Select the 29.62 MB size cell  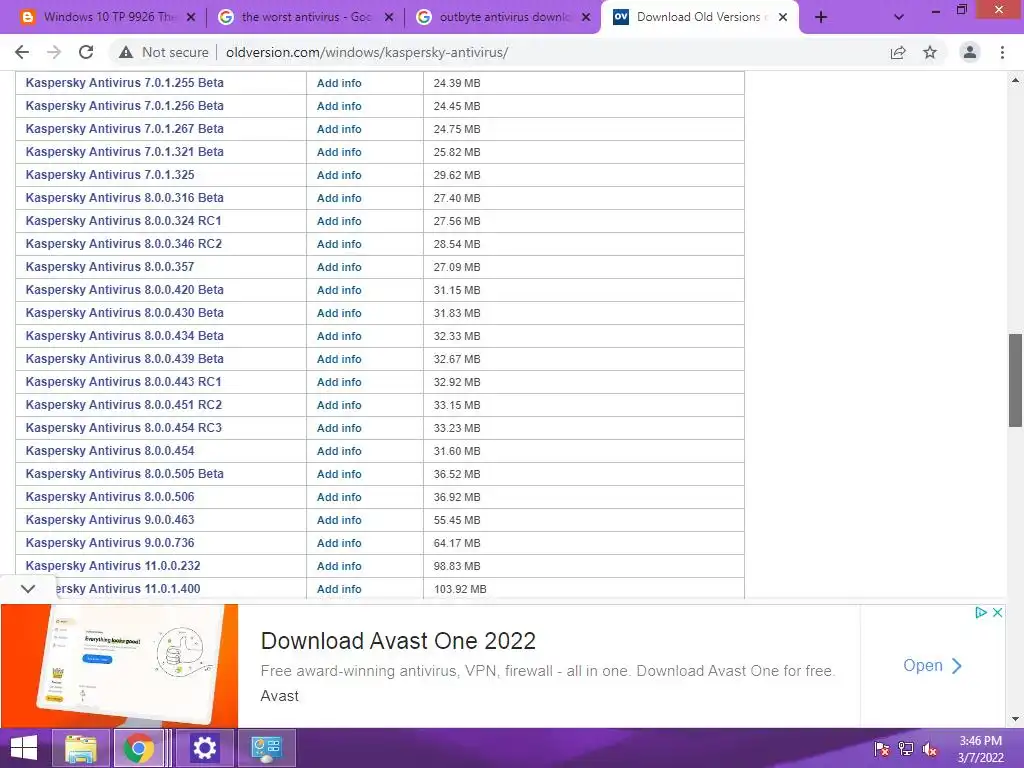(584, 175)
